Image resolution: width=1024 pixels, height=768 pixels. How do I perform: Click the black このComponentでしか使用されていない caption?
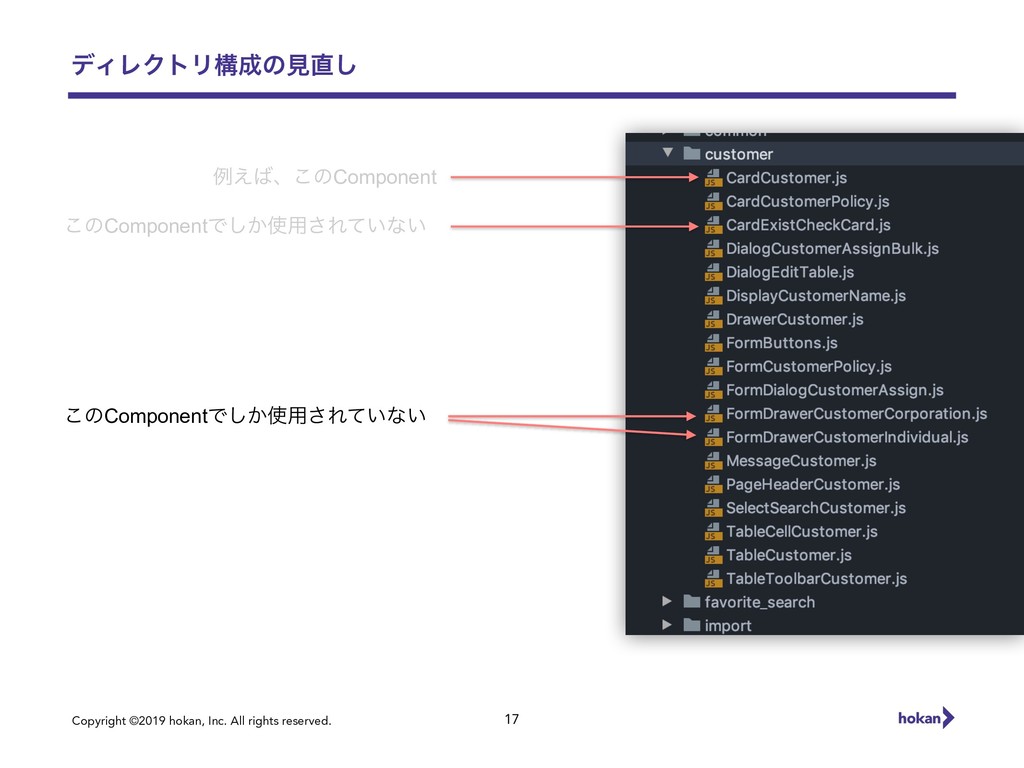pyautogui.click(x=246, y=415)
